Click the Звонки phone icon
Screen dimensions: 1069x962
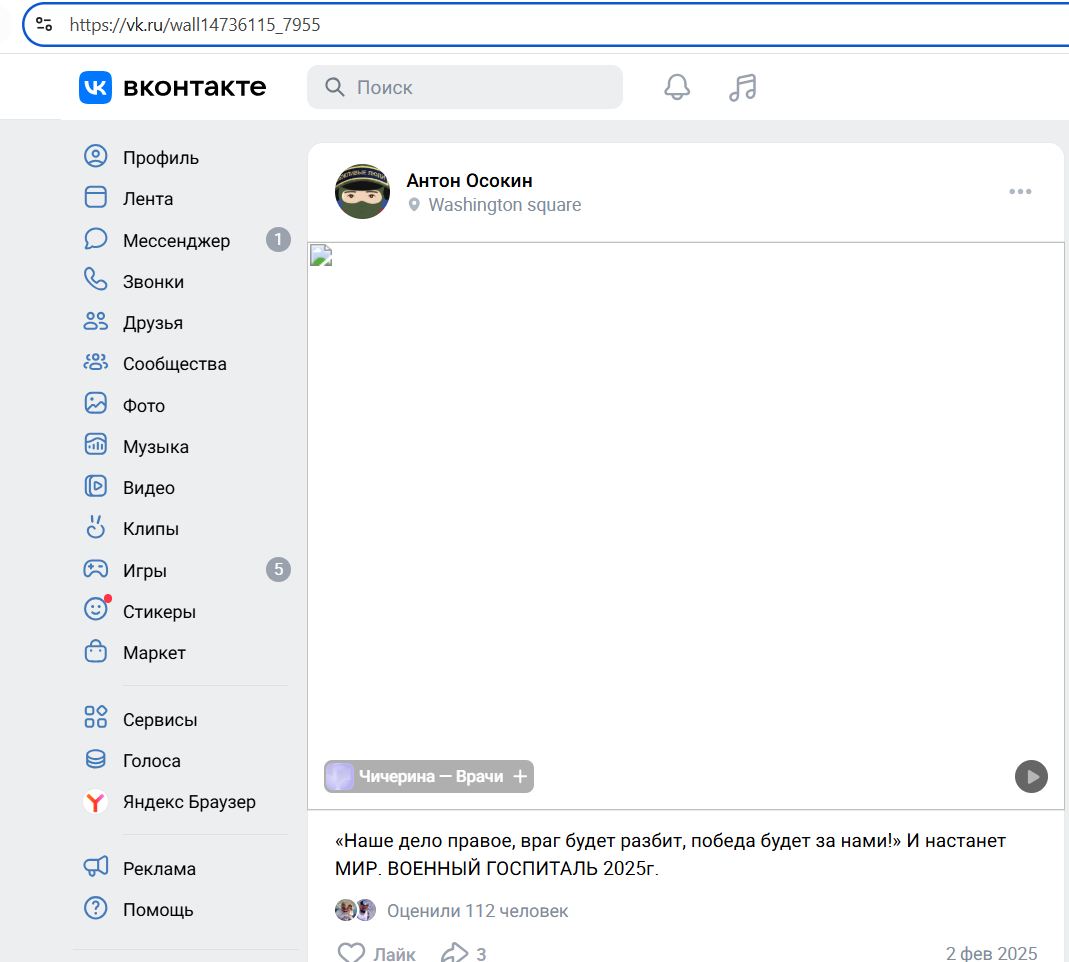tap(95, 280)
